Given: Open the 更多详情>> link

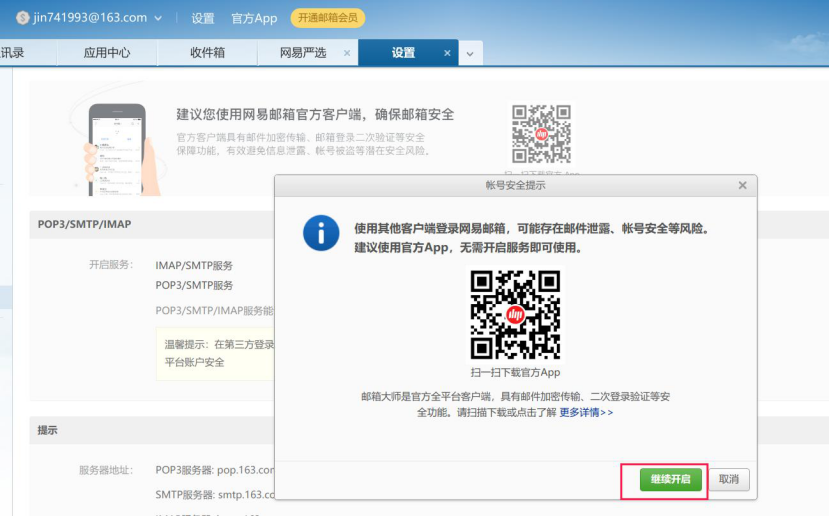Looking at the screenshot, I should 586,412.
